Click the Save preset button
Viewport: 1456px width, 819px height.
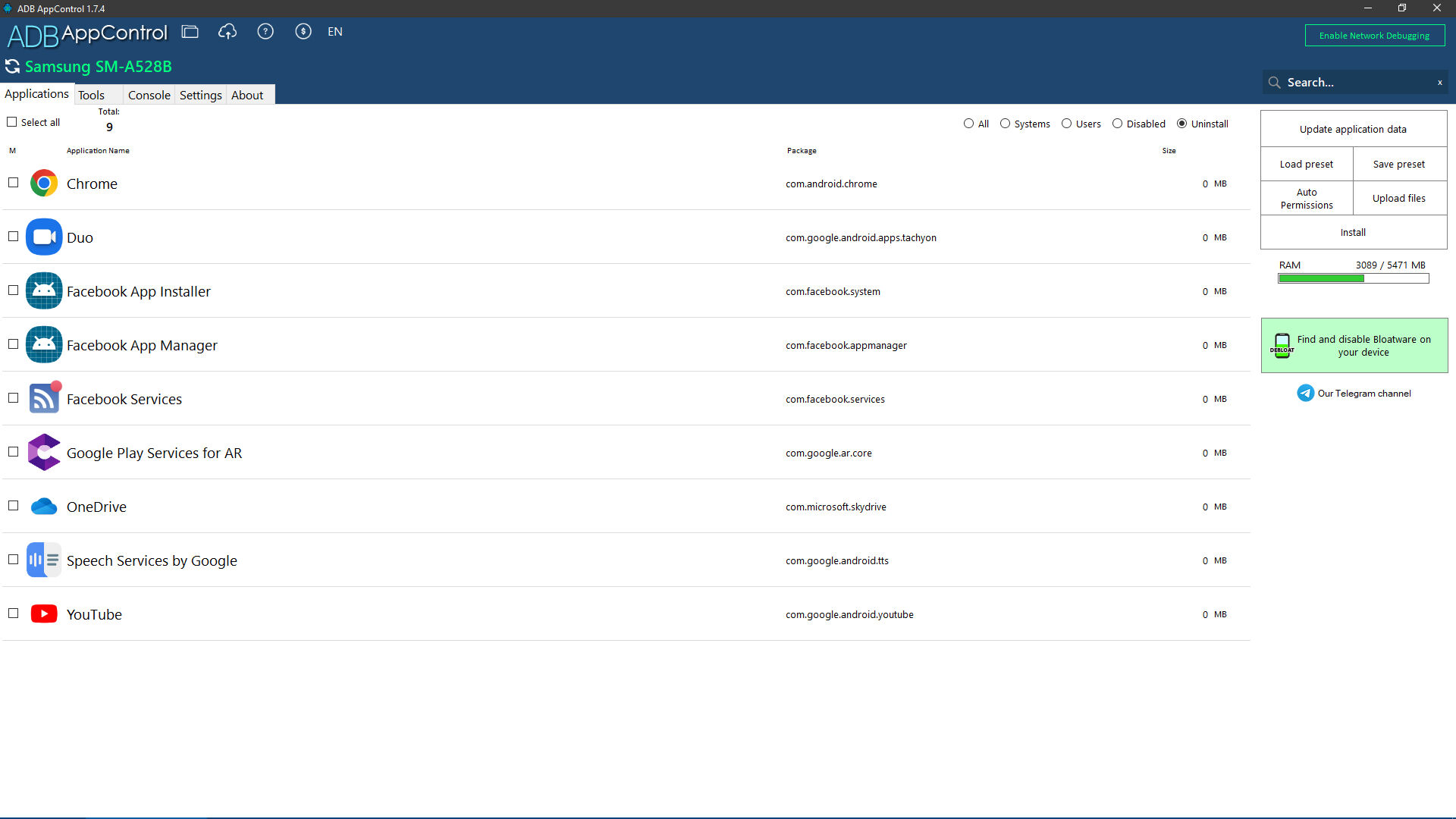[1399, 164]
